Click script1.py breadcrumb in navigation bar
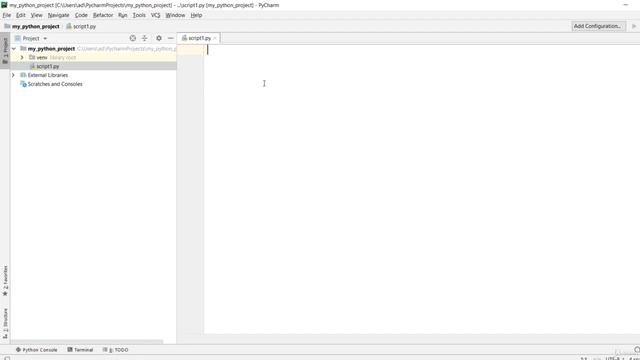Image resolution: width=640 pixels, height=360 pixels. [x=81, y=26]
